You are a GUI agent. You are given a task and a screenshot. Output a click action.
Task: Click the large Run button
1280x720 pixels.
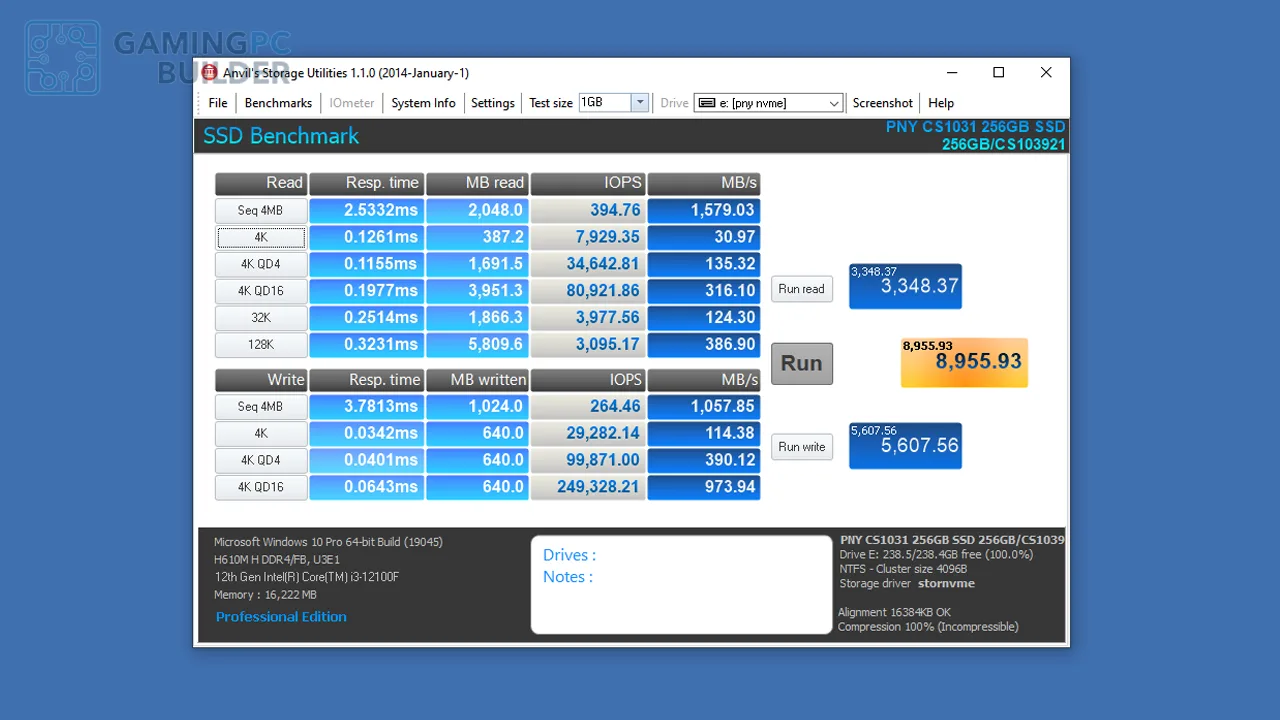[x=802, y=363]
